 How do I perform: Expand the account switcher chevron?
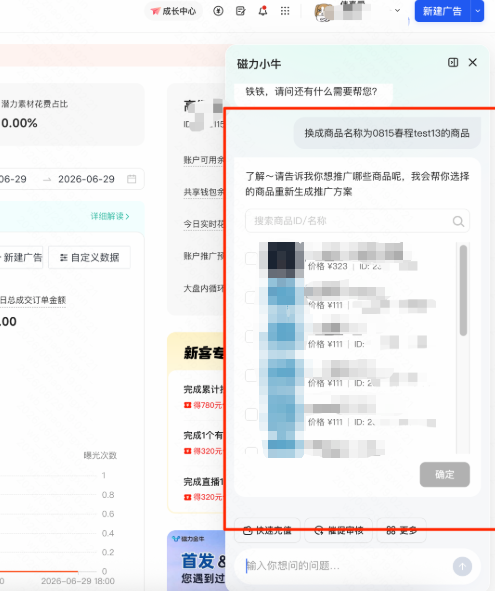point(397,11)
